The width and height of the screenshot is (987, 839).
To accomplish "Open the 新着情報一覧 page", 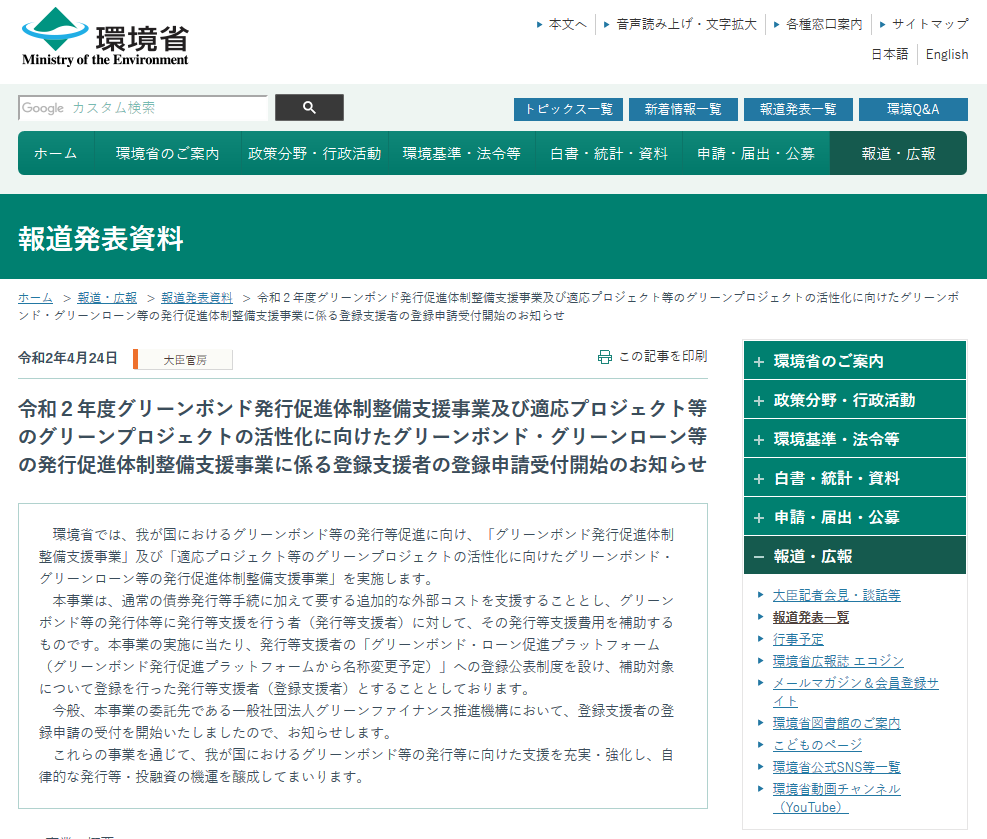I will click(x=683, y=109).
